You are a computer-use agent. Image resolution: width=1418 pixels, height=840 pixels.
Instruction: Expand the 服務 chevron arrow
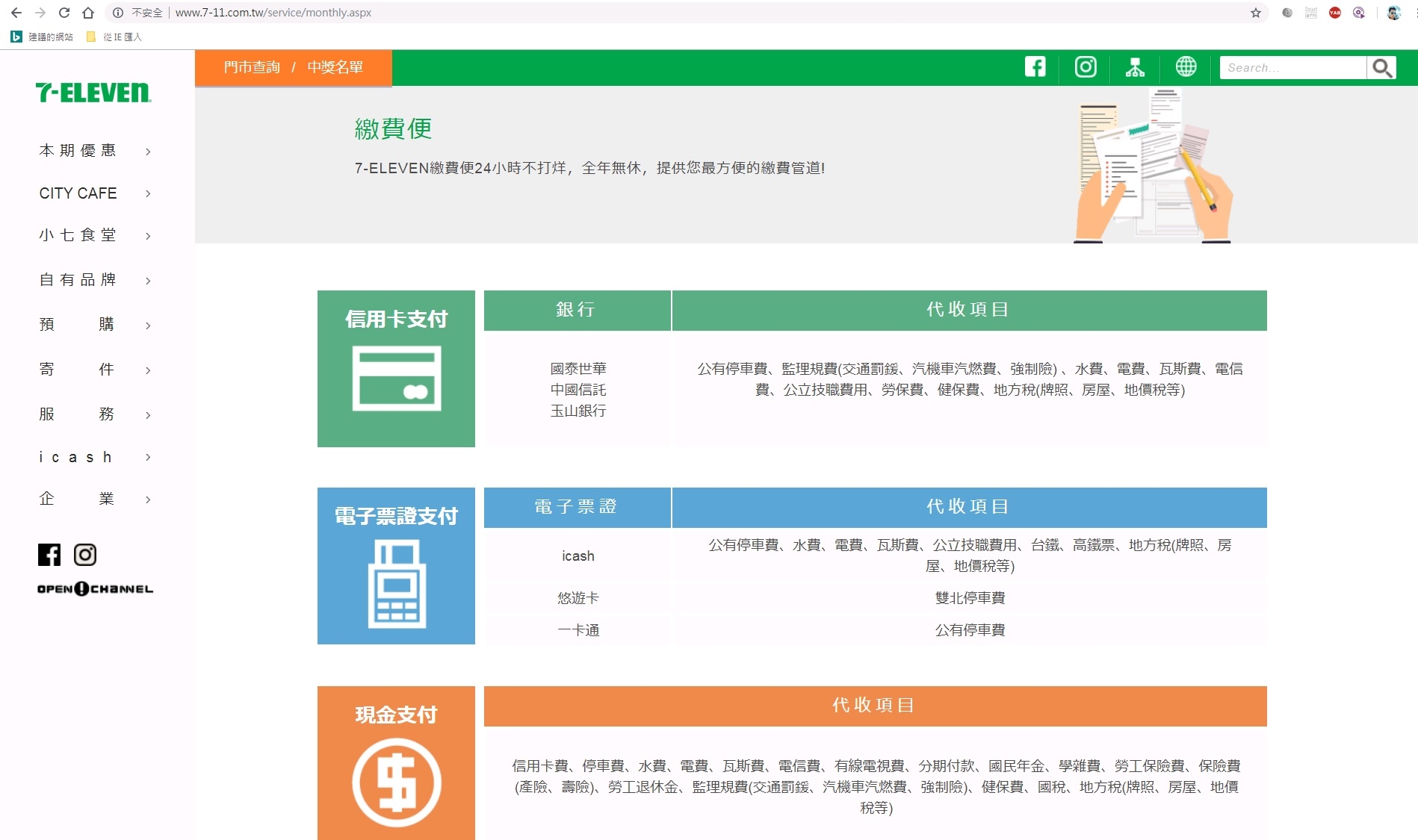pos(148,415)
